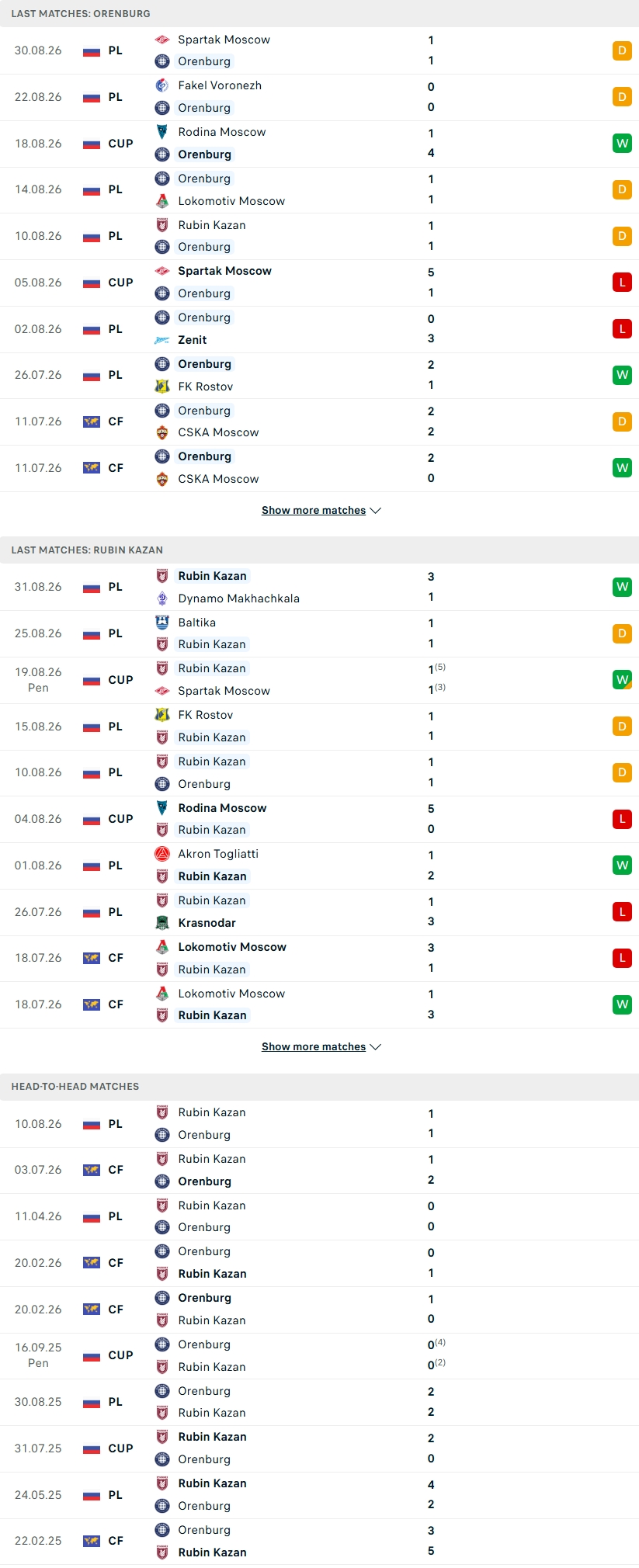This screenshot has width=639, height=1568.
Task: Open the Spartak Moscow vs Orenburg 30.08.26 match
Action: coord(319,50)
